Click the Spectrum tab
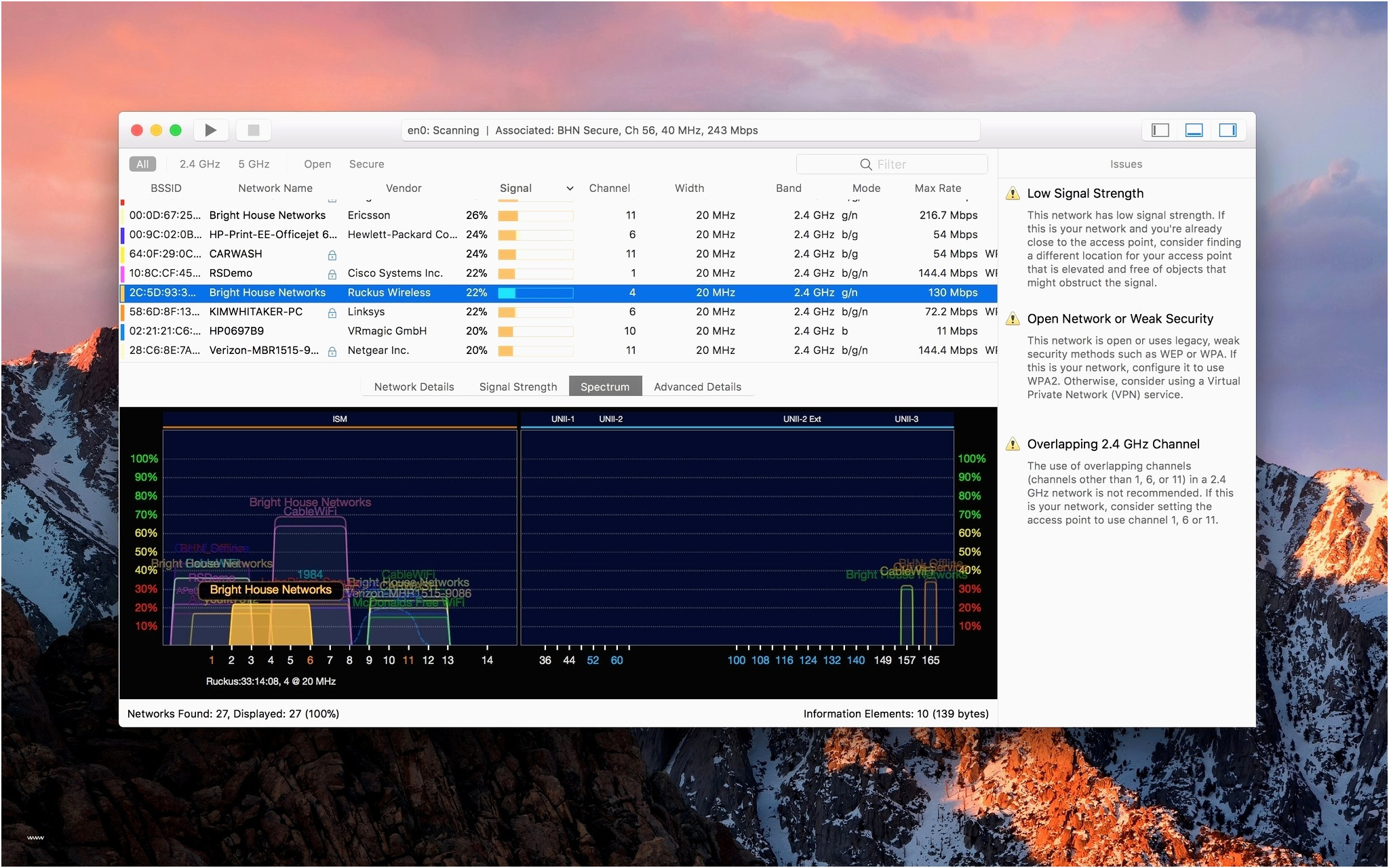 pos(604,386)
